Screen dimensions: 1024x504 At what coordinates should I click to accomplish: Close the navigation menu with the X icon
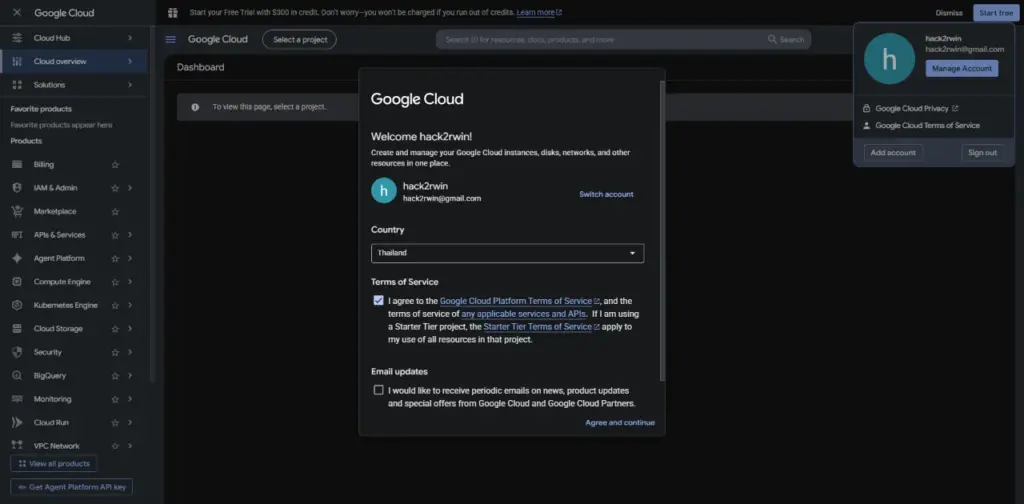point(17,12)
